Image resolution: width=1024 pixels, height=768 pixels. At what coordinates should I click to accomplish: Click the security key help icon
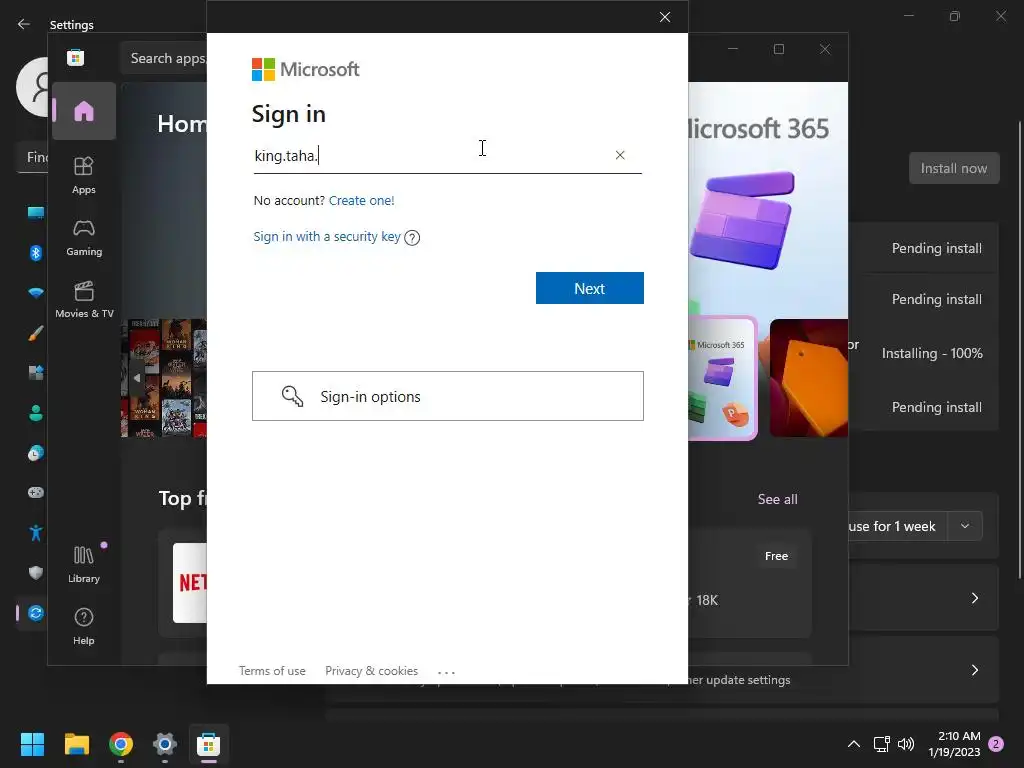412,237
